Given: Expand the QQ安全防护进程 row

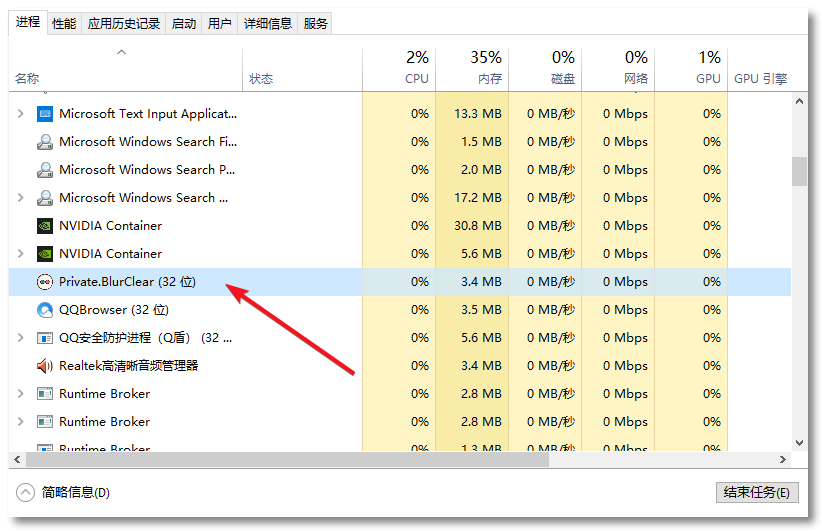Looking at the screenshot, I should pos(20,338).
